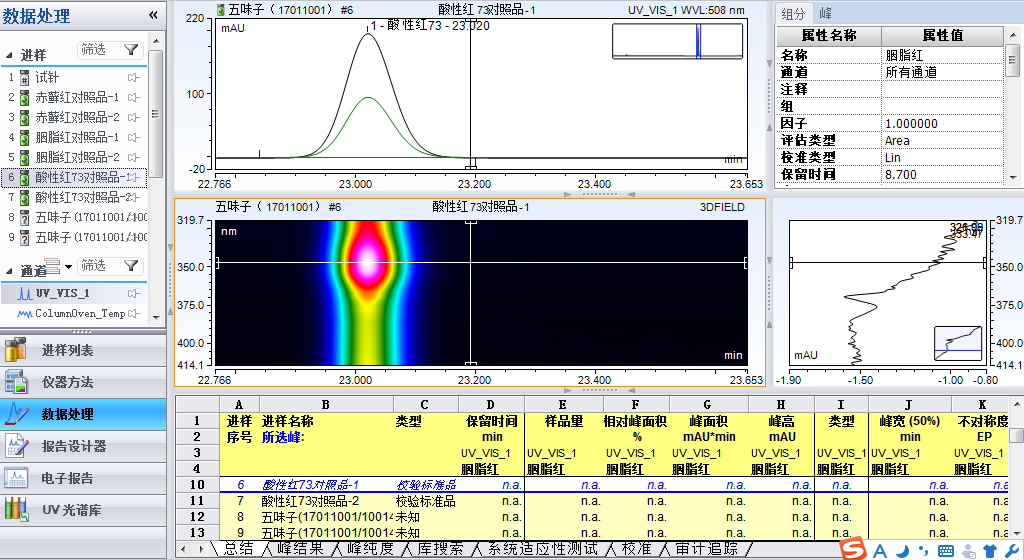Open the 库搜索 sheet tab
The height and width of the screenshot is (560, 1024).
tap(440, 549)
